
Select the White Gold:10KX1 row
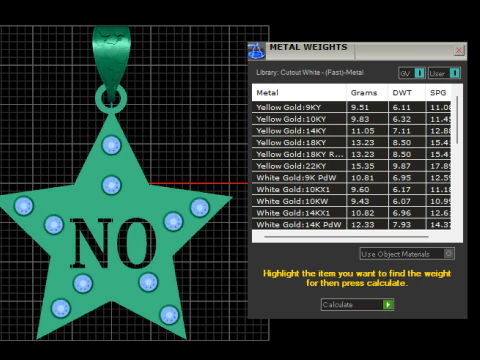351,189
